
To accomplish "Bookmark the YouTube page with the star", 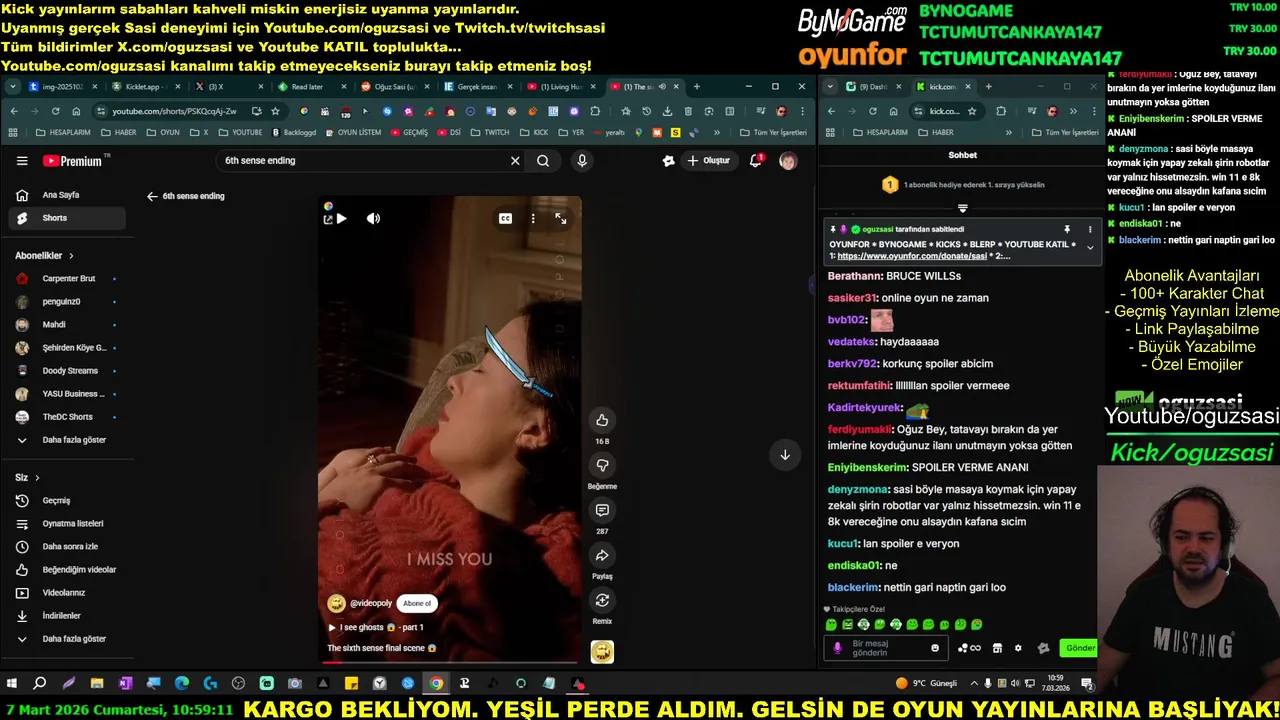I will coord(275,111).
